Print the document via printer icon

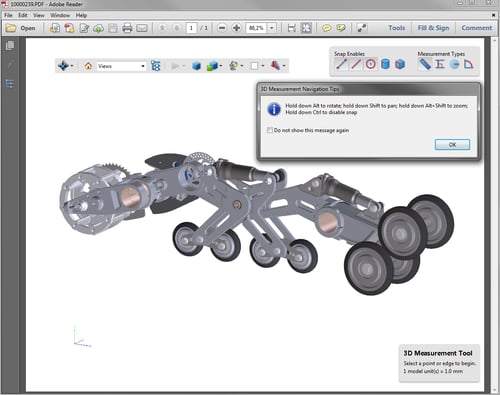pyautogui.click(x=127, y=28)
